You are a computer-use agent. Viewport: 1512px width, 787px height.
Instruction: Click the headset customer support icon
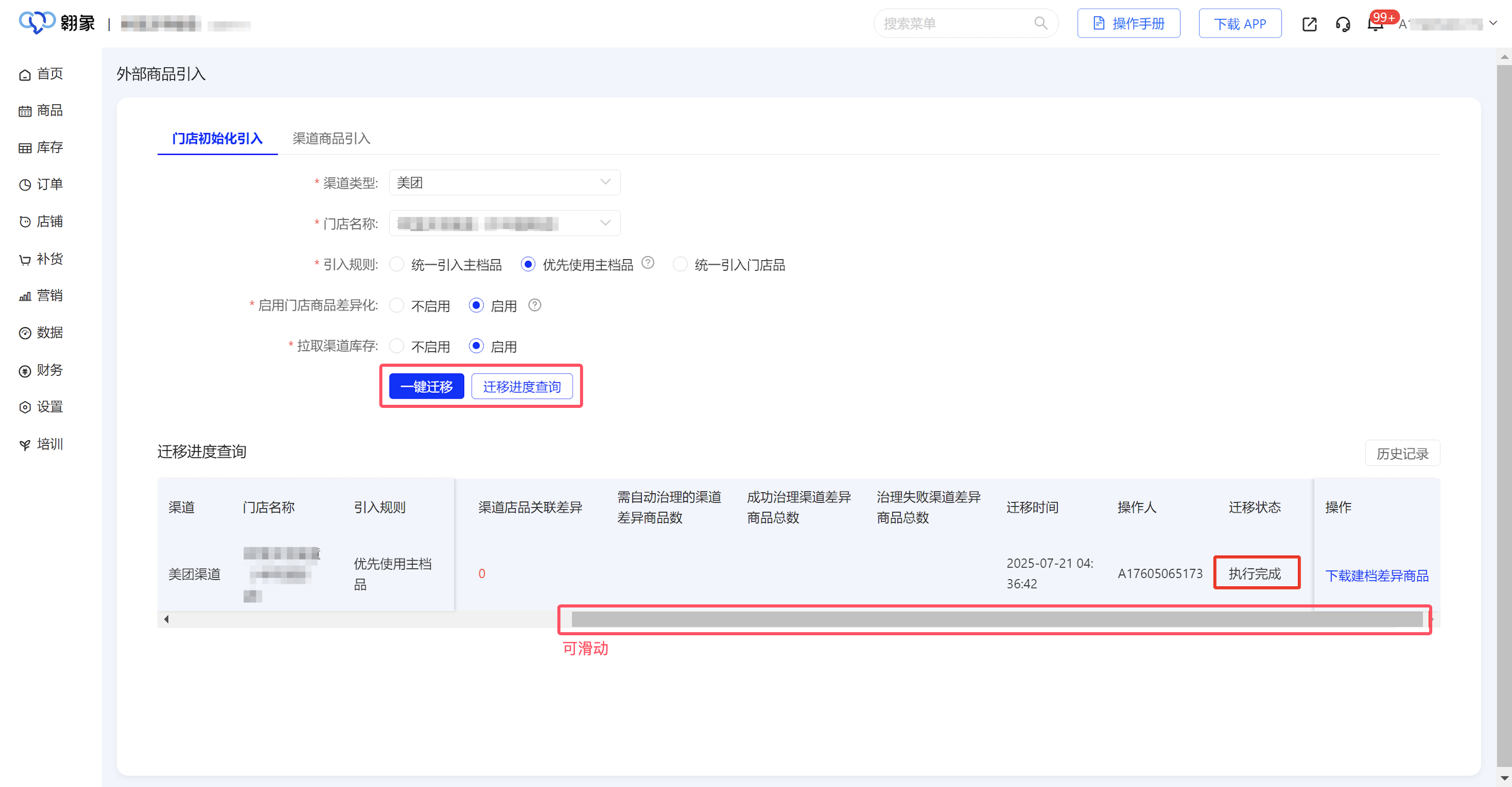point(1343,24)
